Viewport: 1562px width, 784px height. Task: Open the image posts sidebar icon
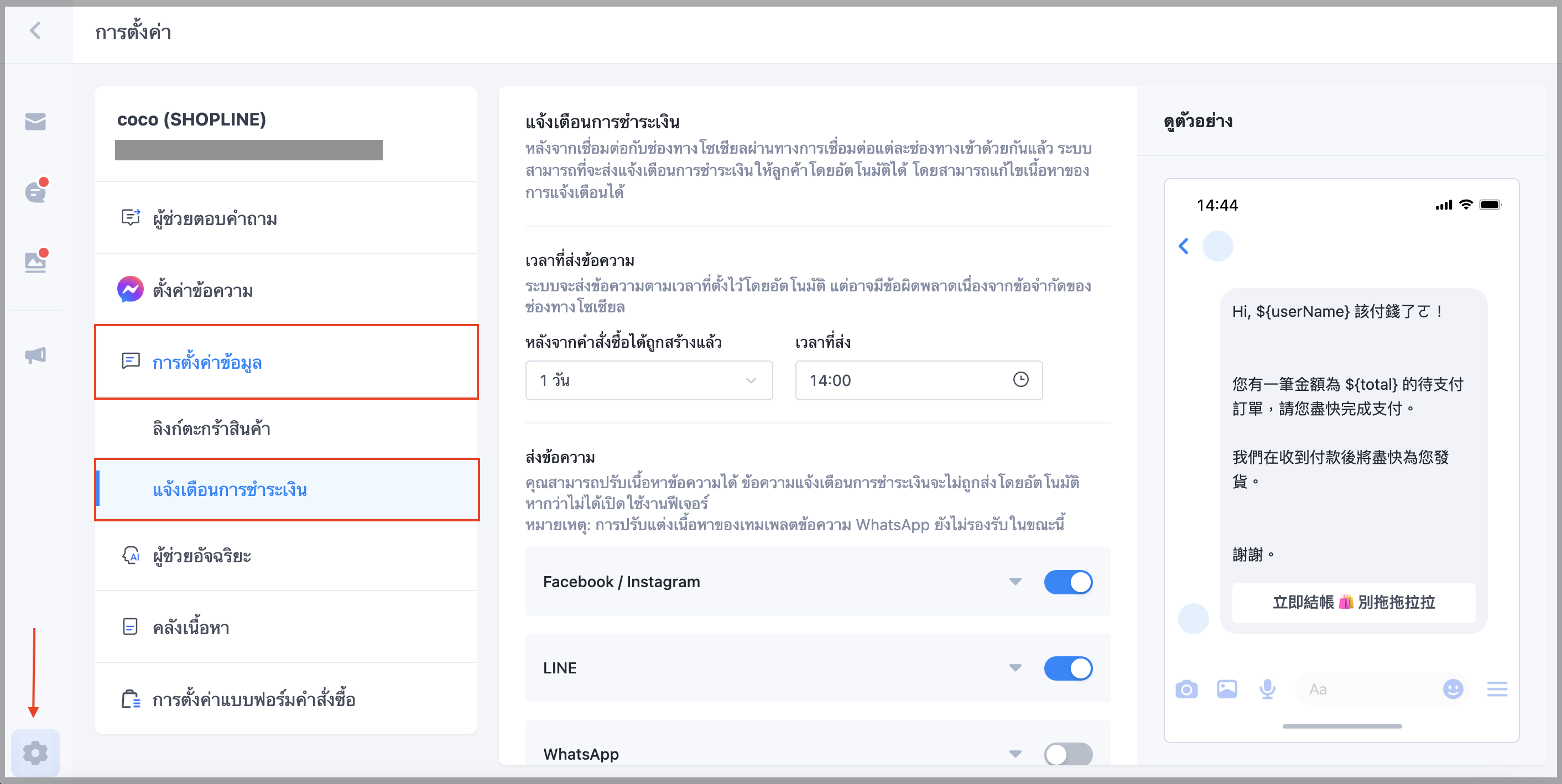35,262
